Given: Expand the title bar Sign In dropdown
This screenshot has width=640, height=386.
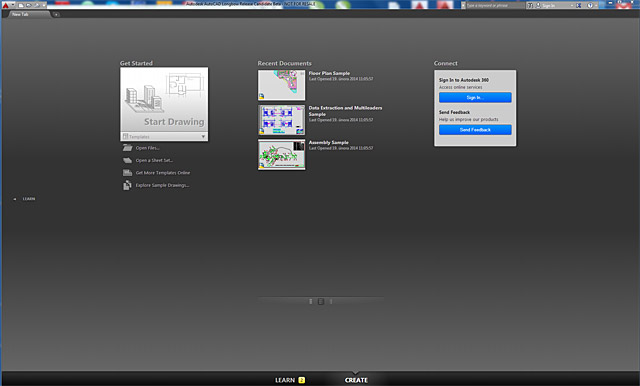Looking at the screenshot, I should click(x=572, y=5).
